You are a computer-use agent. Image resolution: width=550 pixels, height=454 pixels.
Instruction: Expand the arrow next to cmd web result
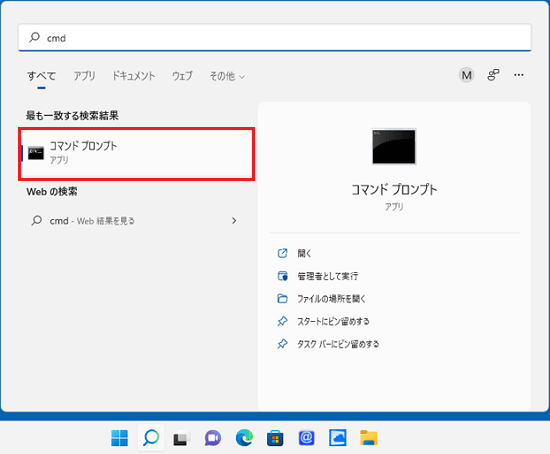coord(234,221)
